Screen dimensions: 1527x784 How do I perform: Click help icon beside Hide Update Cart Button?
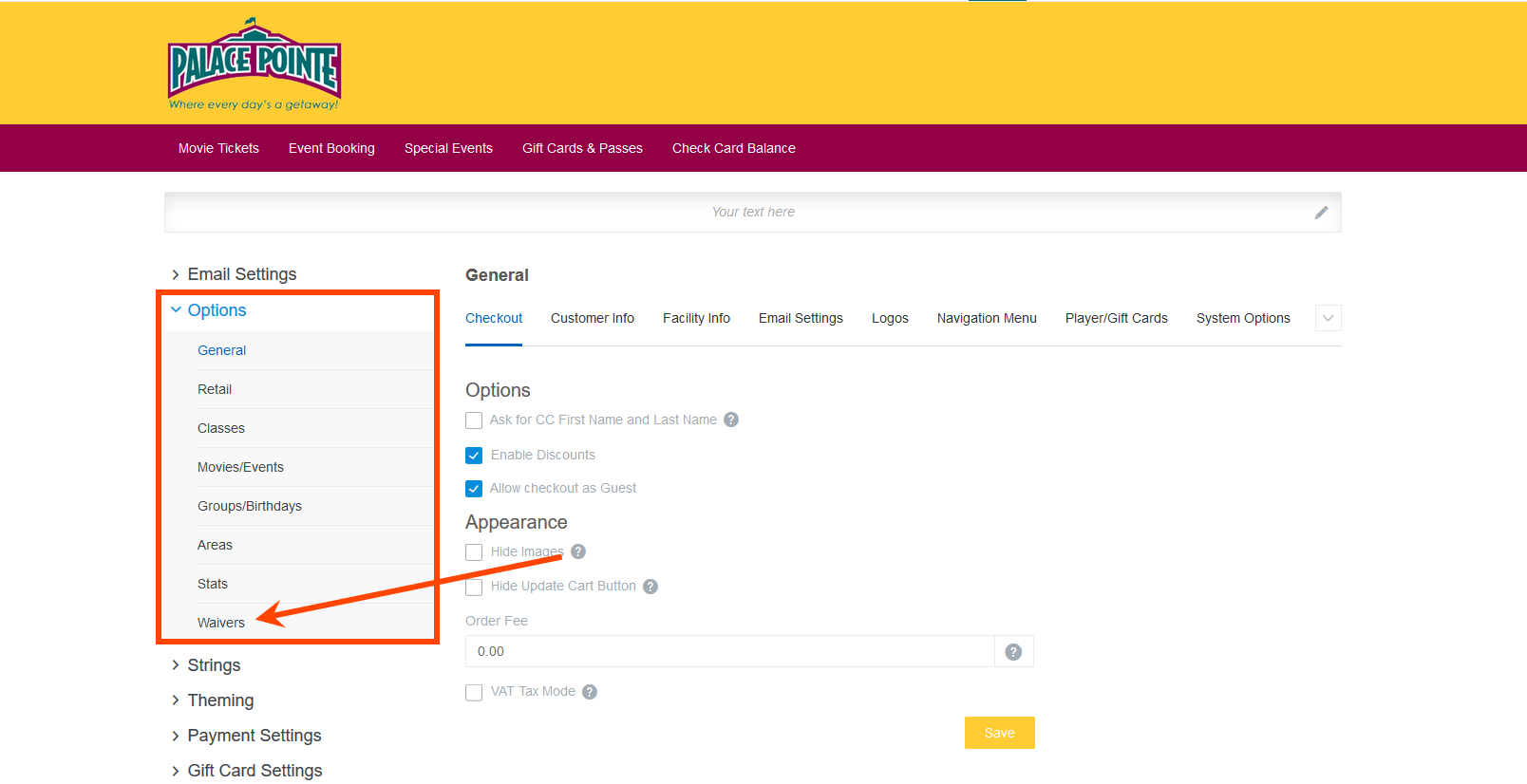[650, 587]
